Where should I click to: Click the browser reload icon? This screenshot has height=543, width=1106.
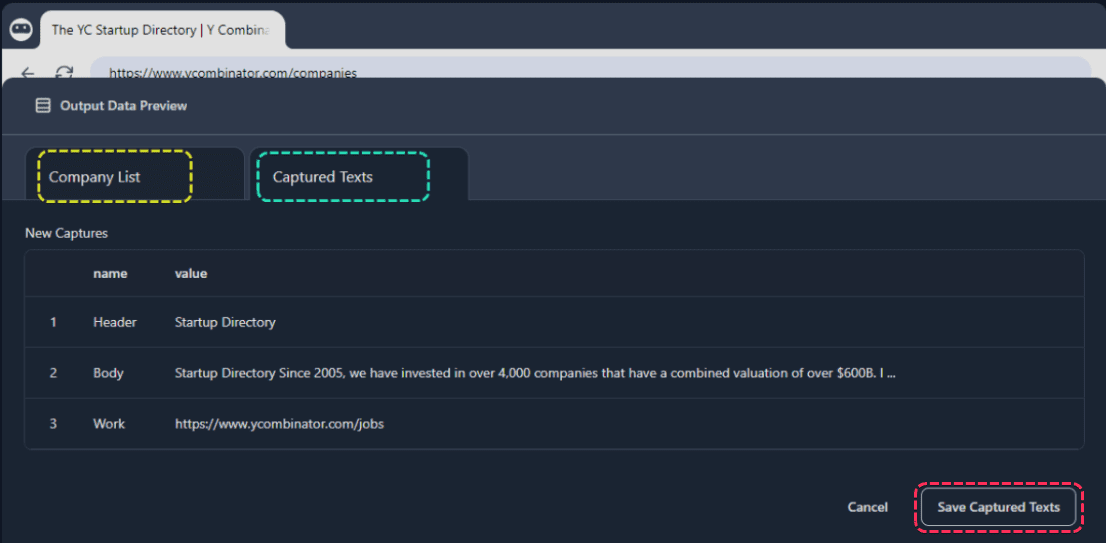point(65,73)
